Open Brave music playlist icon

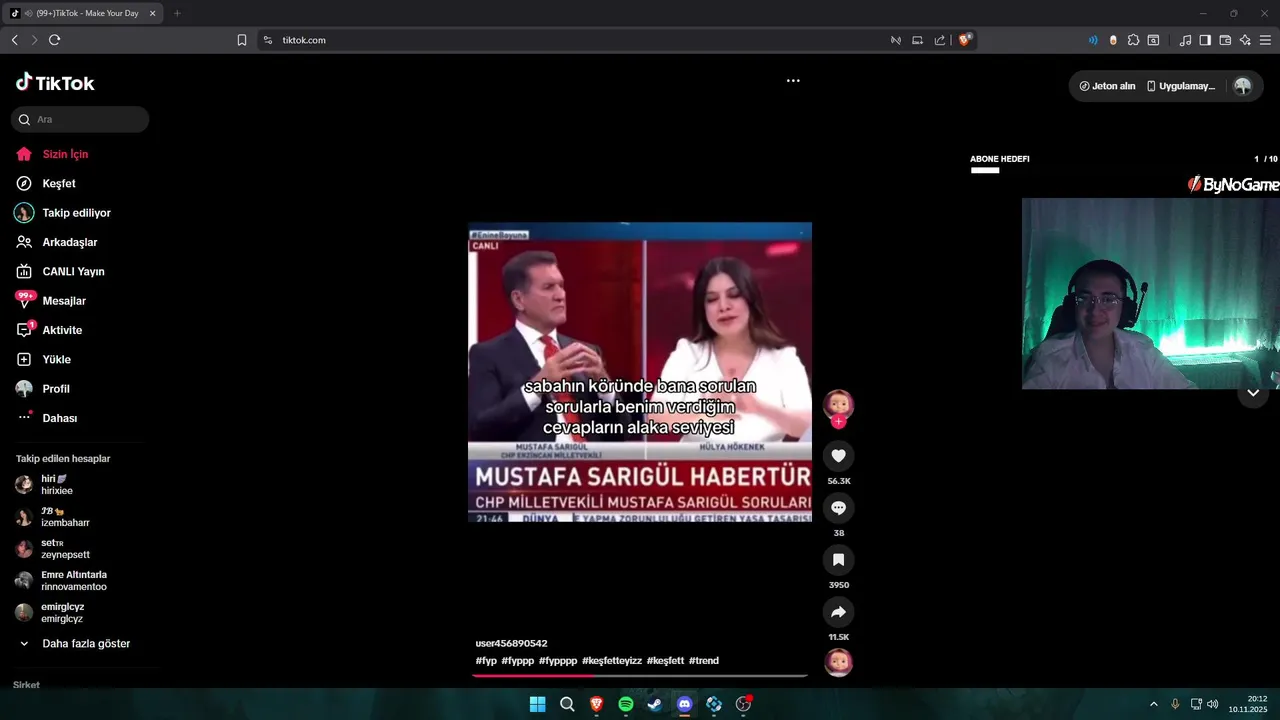tap(1186, 40)
